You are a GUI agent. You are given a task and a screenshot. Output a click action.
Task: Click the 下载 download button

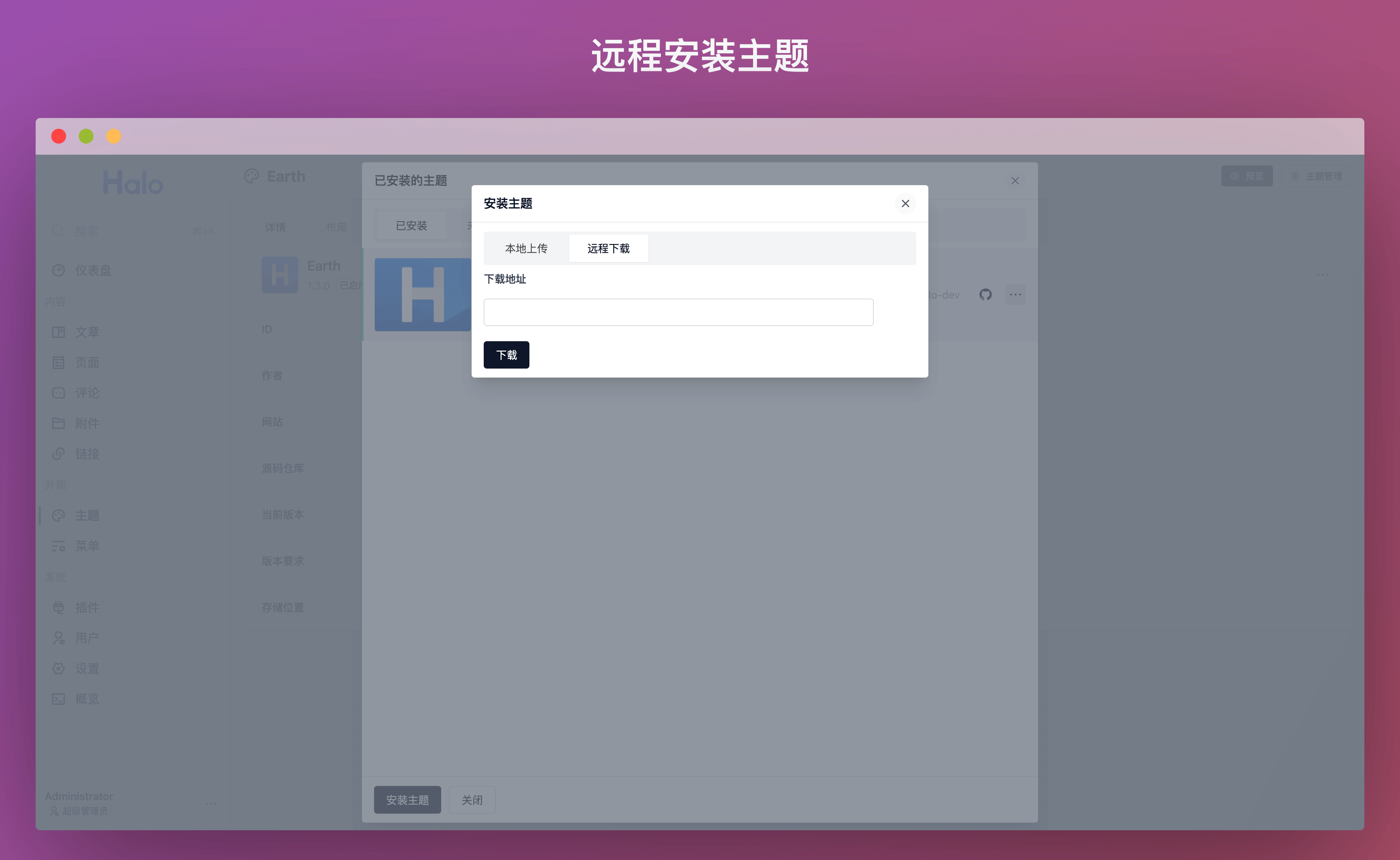pyautogui.click(x=506, y=354)
